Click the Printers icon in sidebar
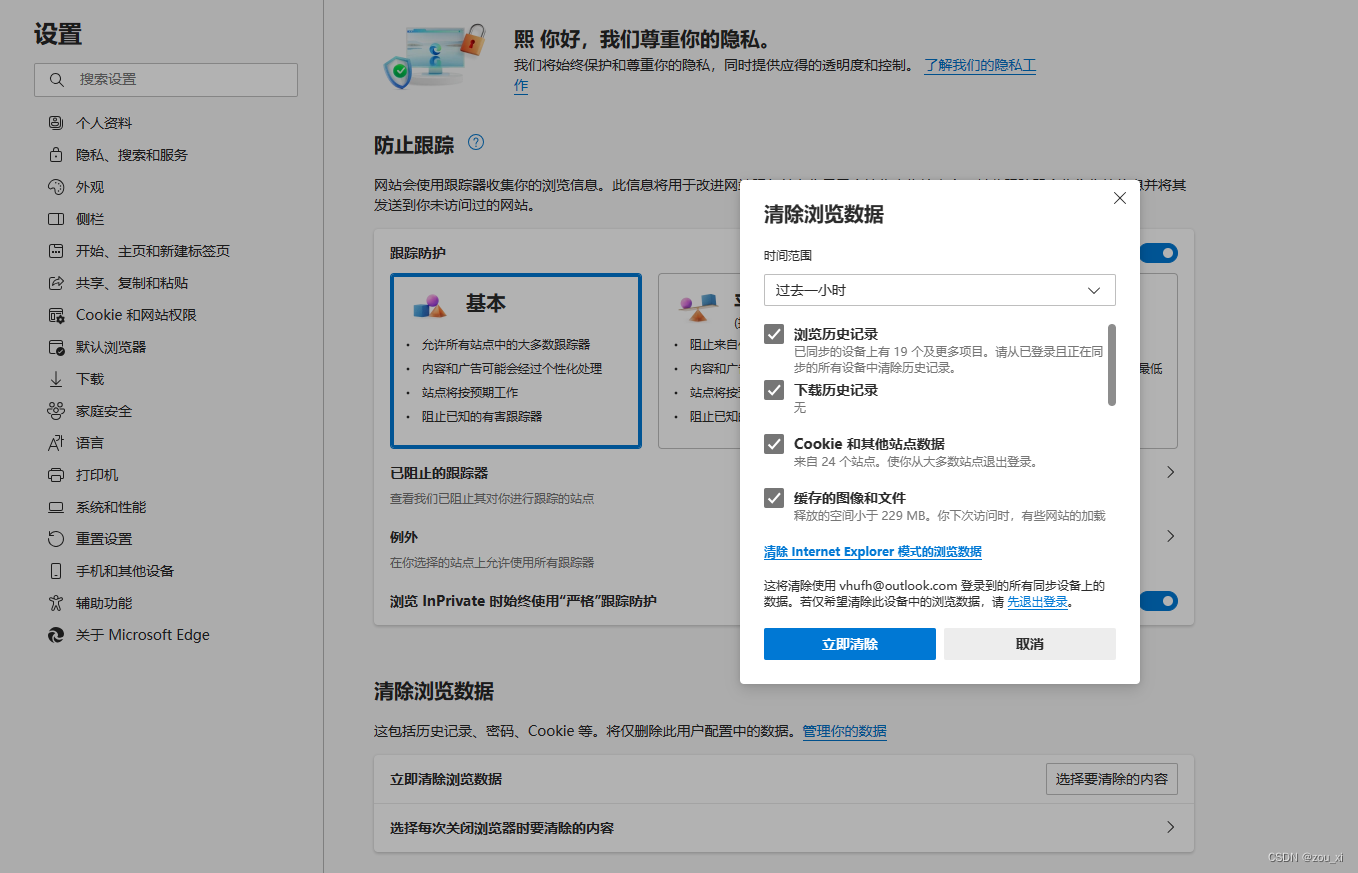The image size is (1358, 873). tap(56, 475)
